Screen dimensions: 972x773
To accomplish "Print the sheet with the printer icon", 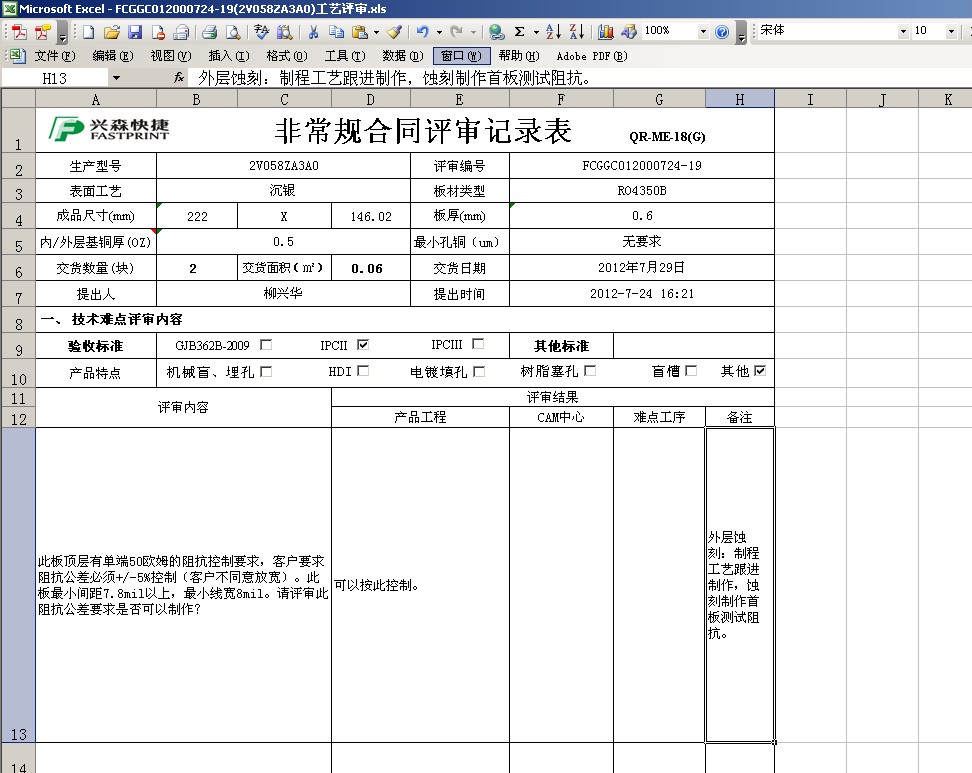I will pyautogui.click(x=210, y=32).
